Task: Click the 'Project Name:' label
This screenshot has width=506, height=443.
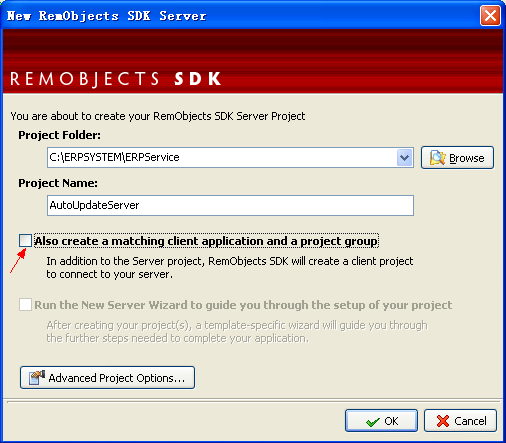Action: pos(58,183)
